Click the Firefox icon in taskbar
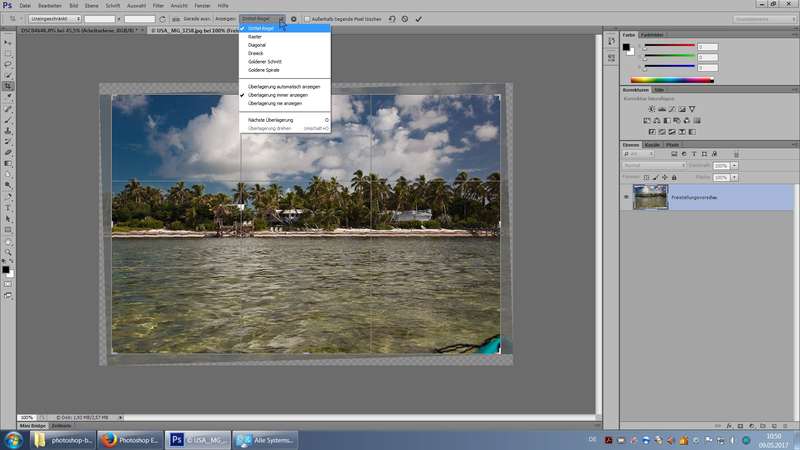 coord(111,439)
